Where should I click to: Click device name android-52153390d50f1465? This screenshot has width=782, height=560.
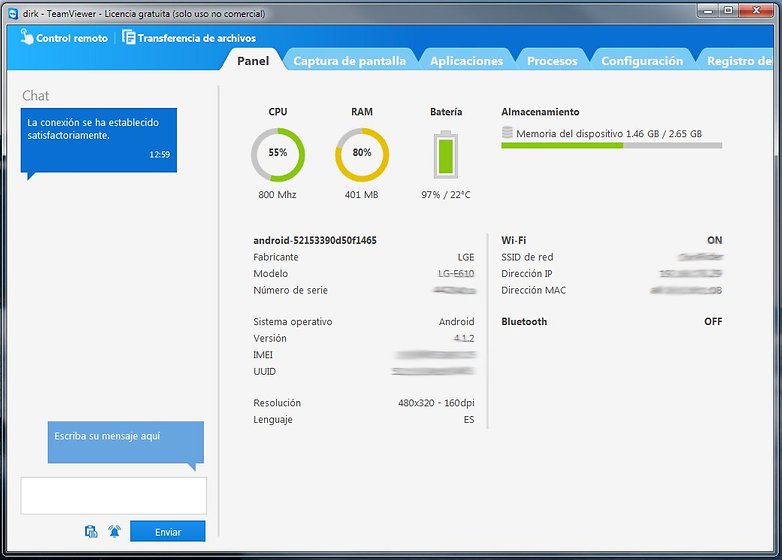point(315,240)
